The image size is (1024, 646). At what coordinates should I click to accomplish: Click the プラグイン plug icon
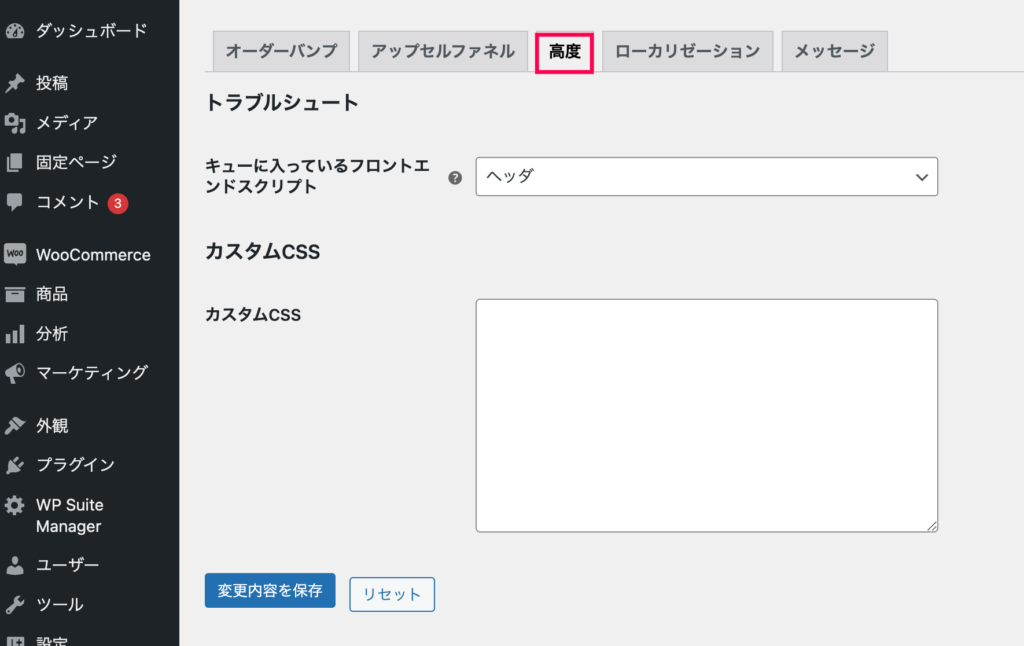click(14, 465)
